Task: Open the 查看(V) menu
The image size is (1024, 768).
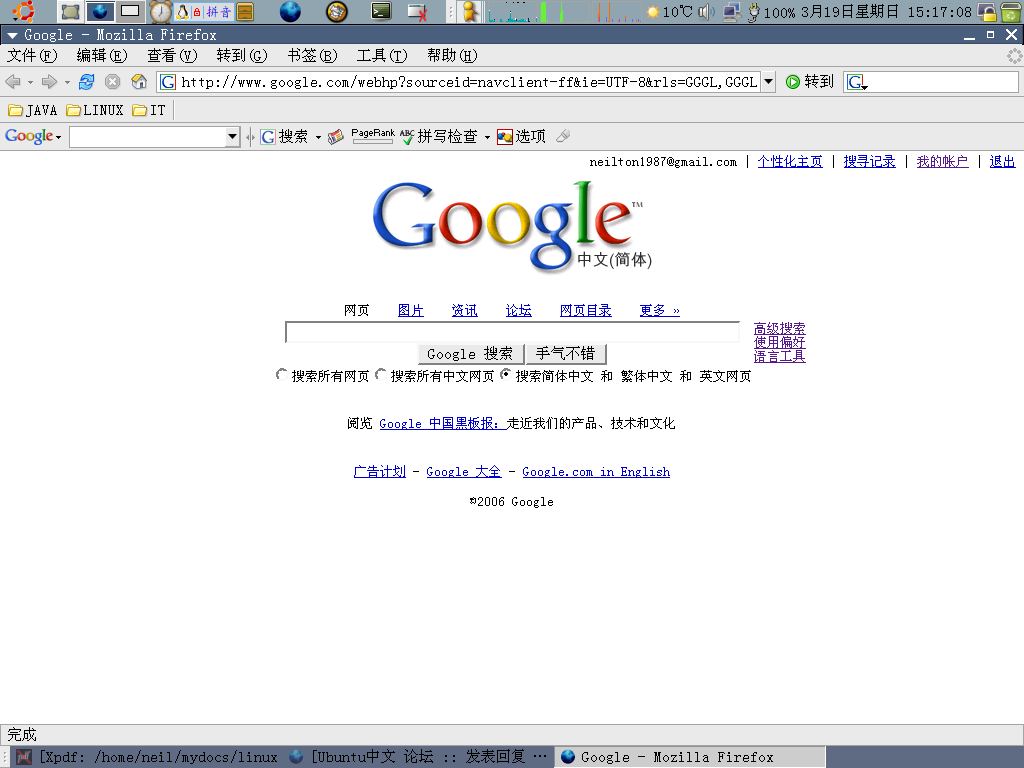Action: pos(172,56)
